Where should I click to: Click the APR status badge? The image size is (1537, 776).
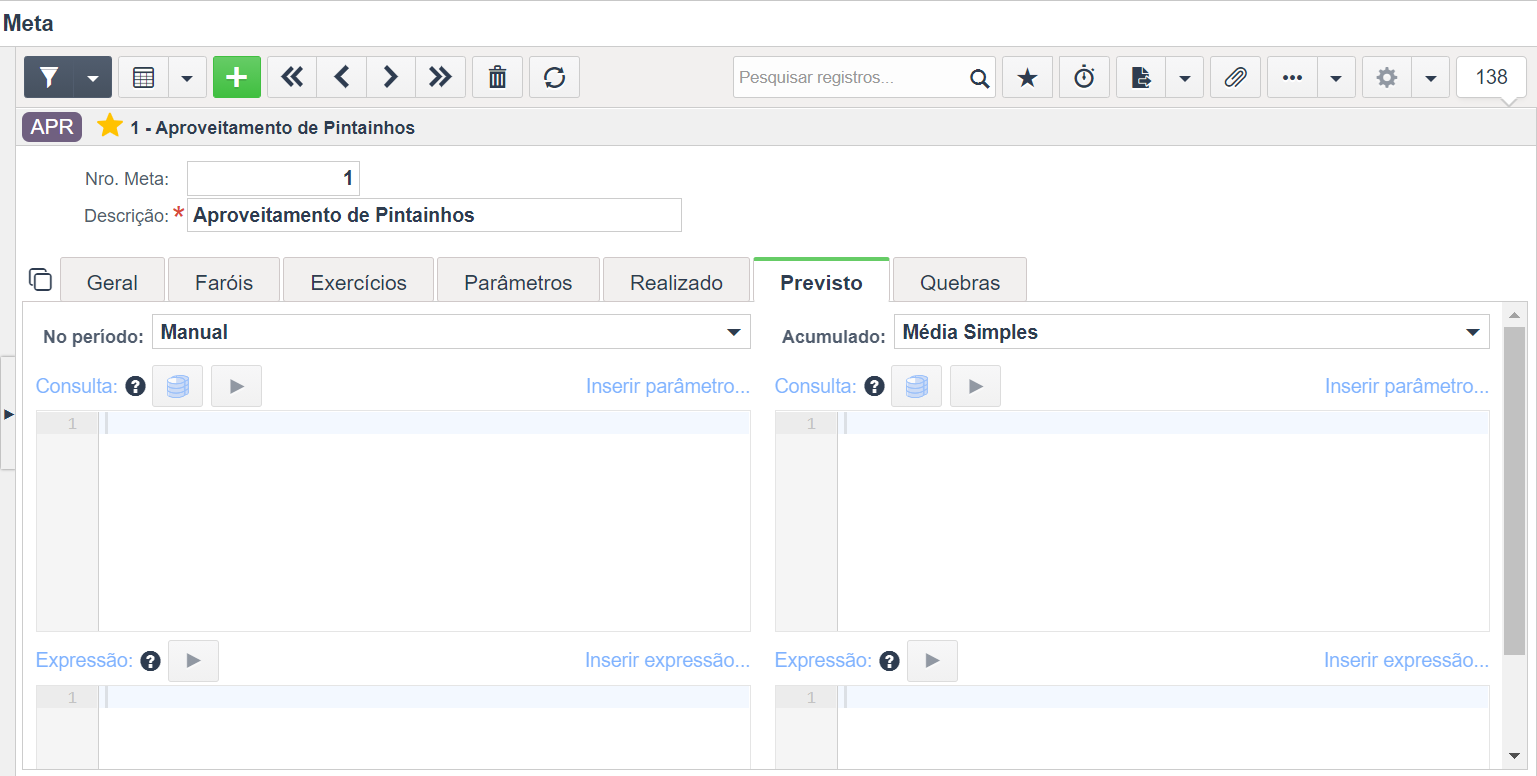coord(52,127)
